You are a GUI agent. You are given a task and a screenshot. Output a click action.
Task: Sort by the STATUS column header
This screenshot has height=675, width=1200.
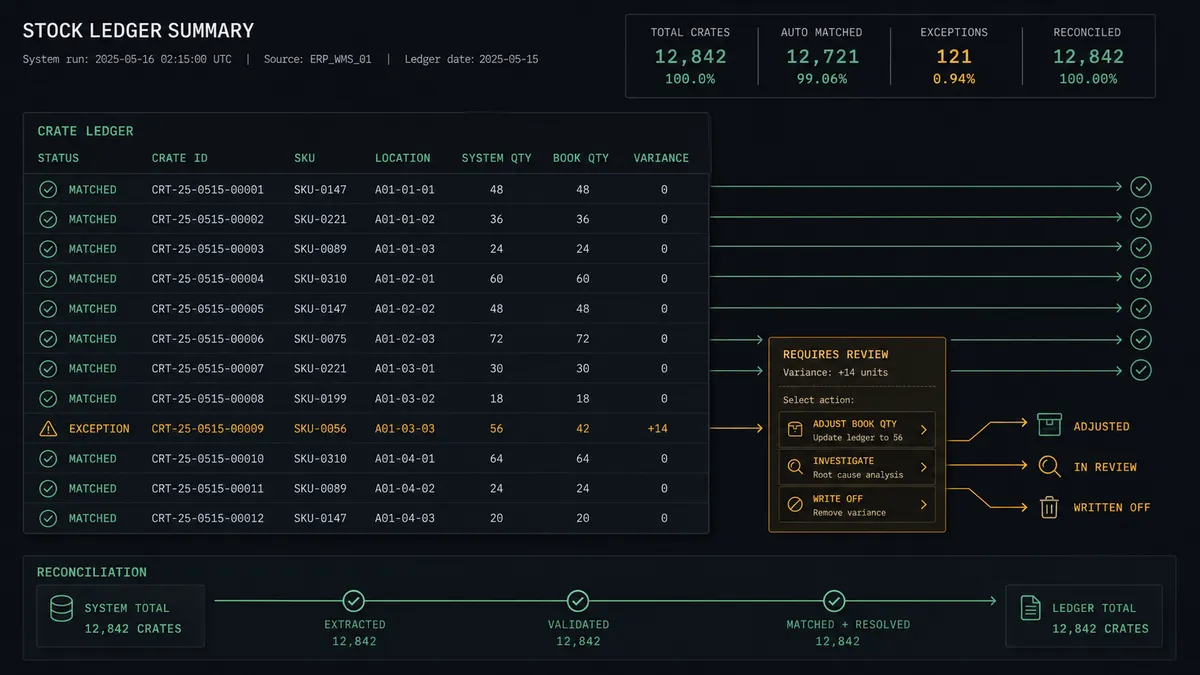tap(58, 158)
